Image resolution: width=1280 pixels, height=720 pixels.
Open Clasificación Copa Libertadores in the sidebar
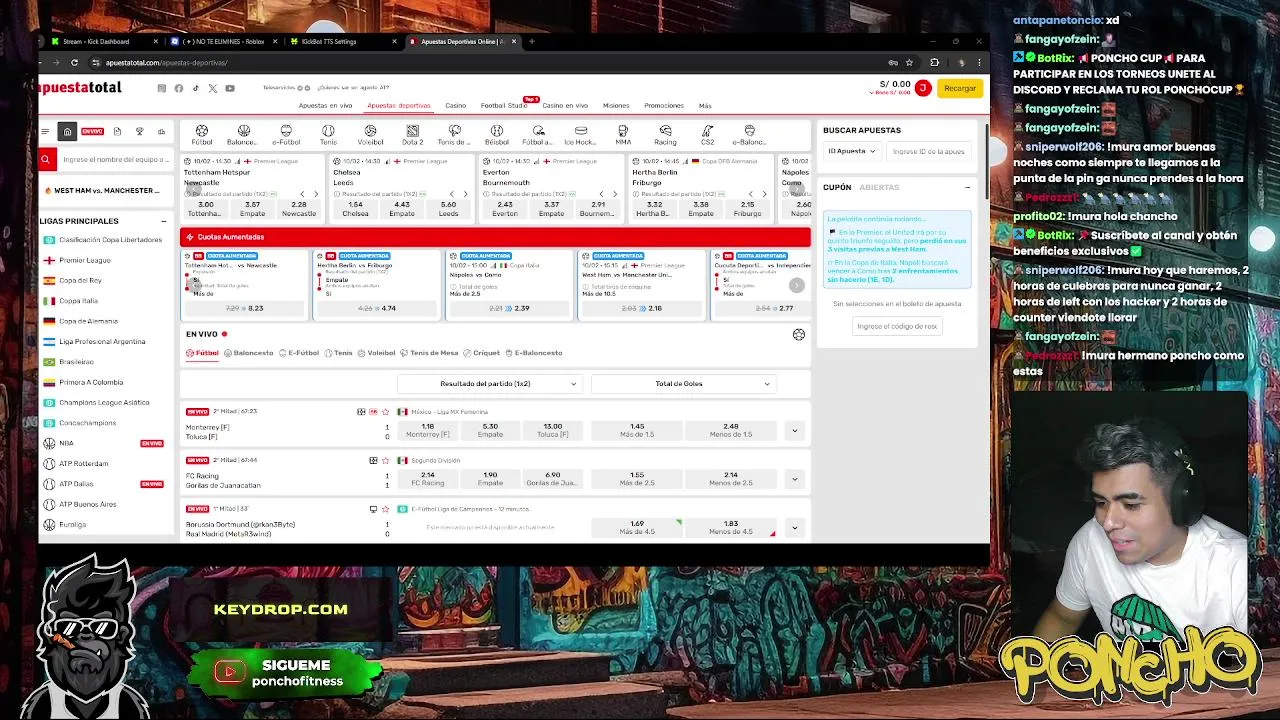pyautogui.click(x=110, y=240)
